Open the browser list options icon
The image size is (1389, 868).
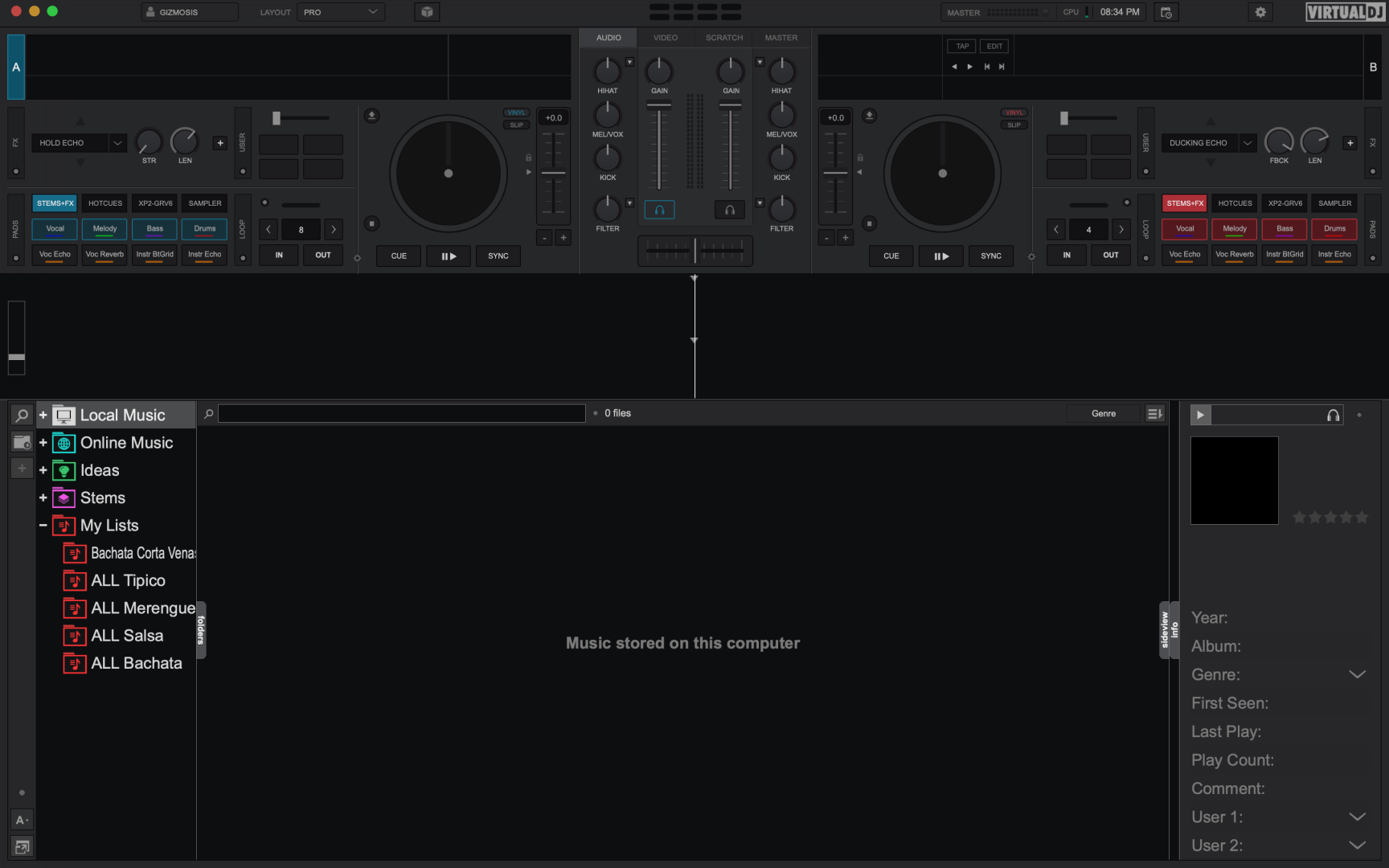tap(1155, 413)
